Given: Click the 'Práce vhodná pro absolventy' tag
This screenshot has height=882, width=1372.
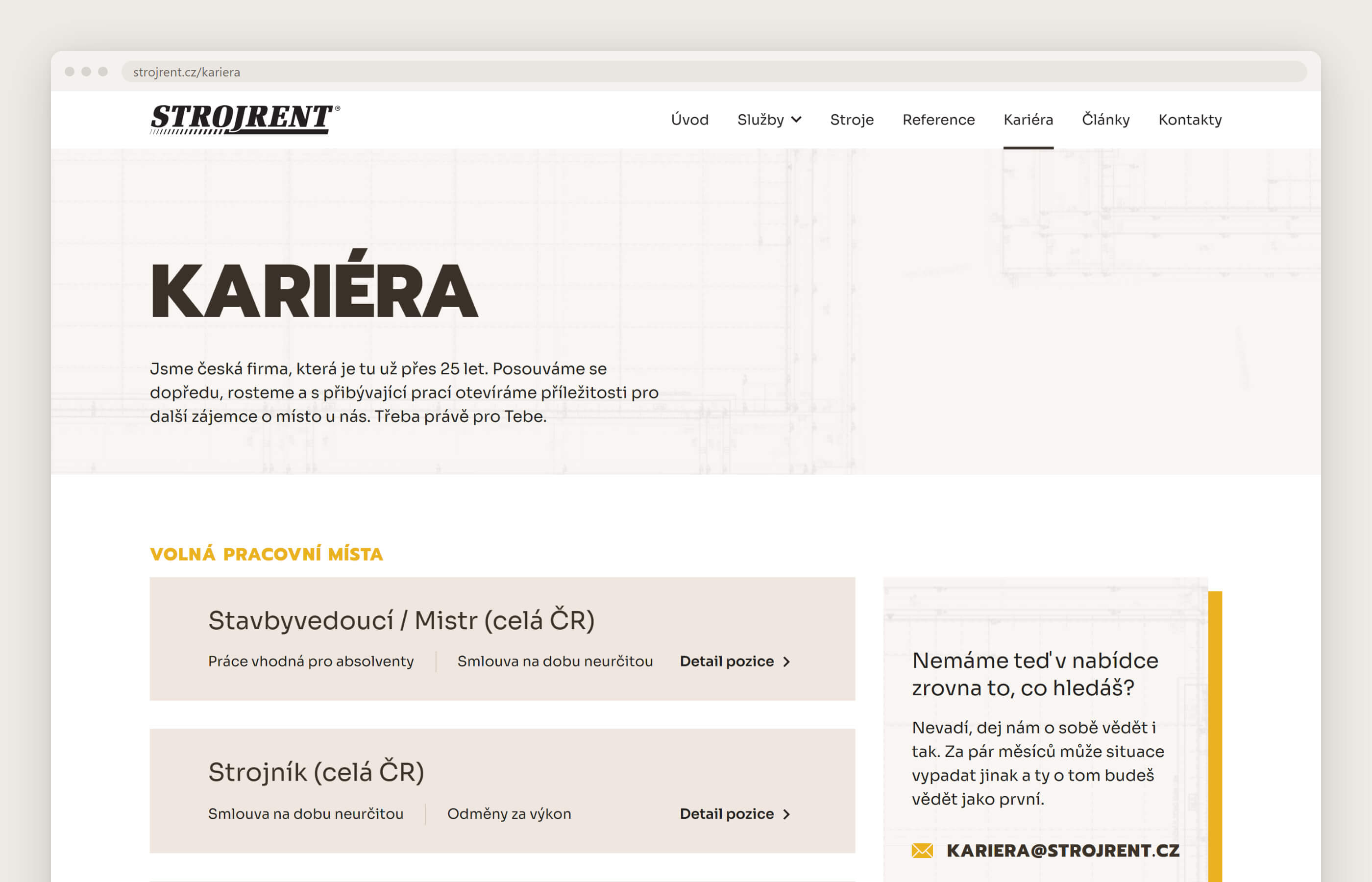Looking at the screenshot, I should point(311,661).
